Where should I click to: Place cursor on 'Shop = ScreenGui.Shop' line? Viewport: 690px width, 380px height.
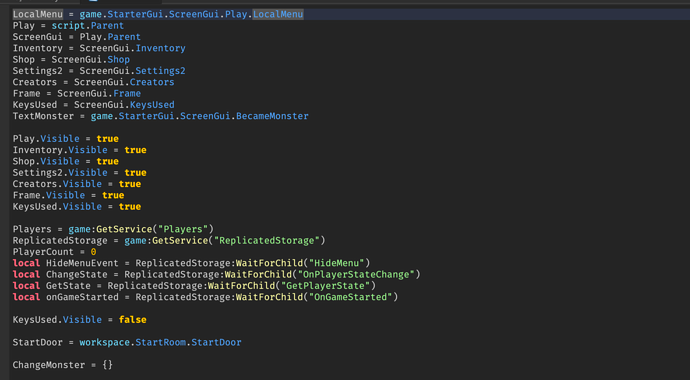71,59
